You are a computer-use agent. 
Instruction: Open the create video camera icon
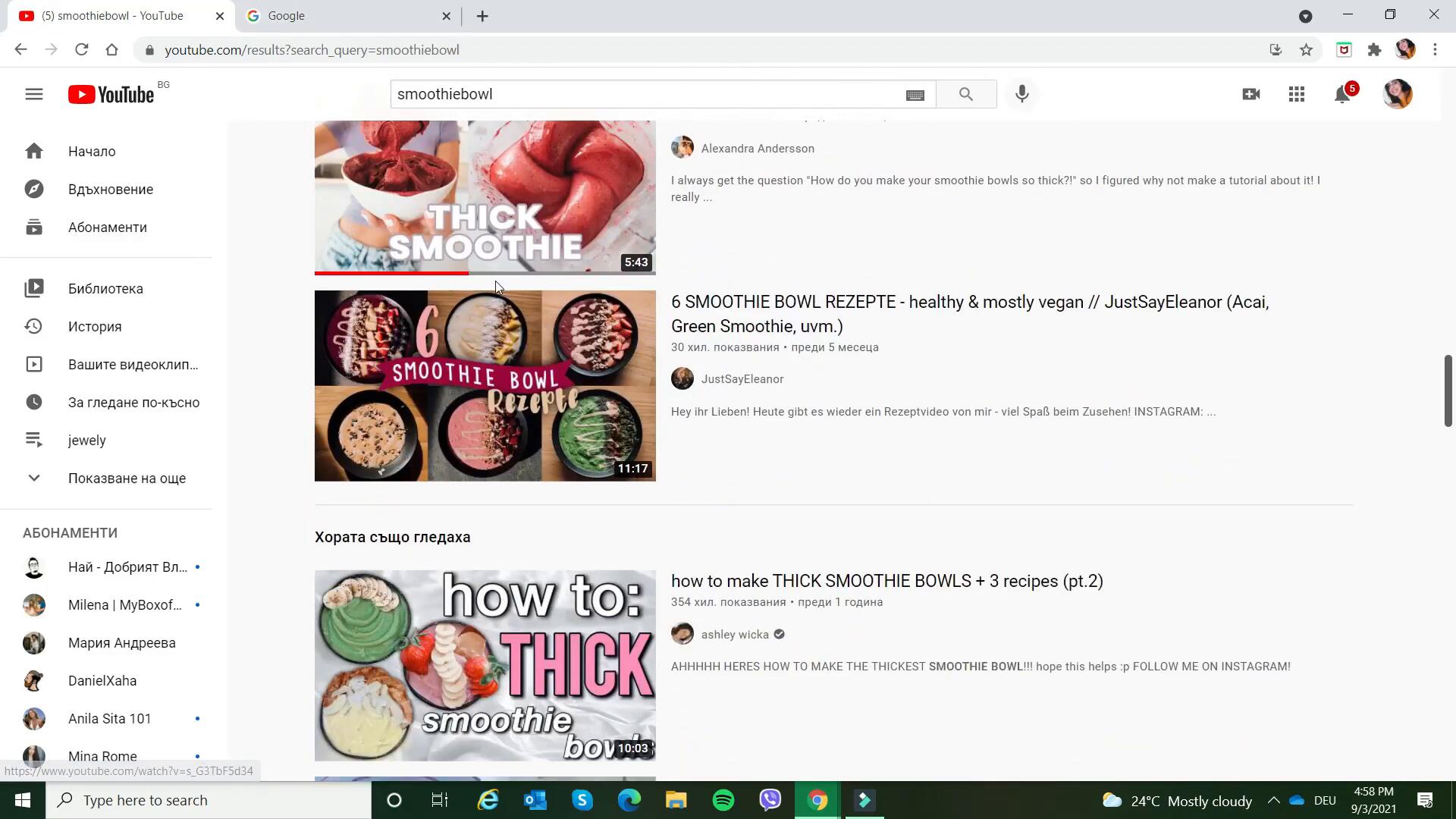click(x=1250, y=94)
